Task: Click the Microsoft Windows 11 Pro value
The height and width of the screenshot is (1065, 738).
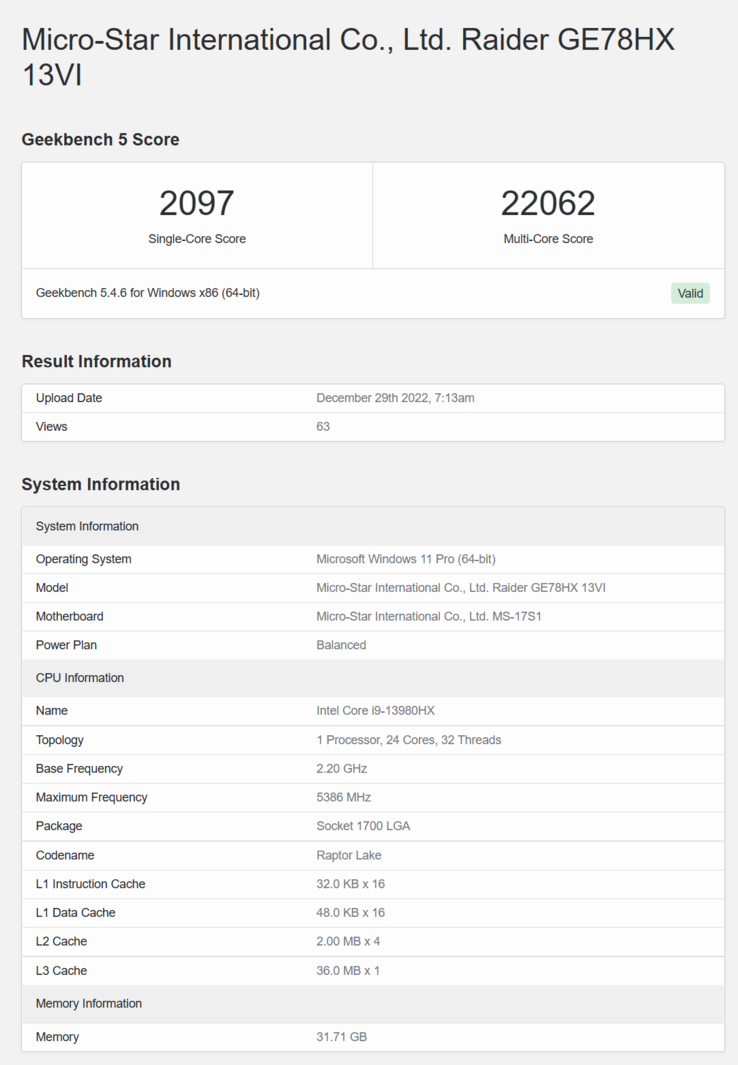Action: tap(405, 559)
